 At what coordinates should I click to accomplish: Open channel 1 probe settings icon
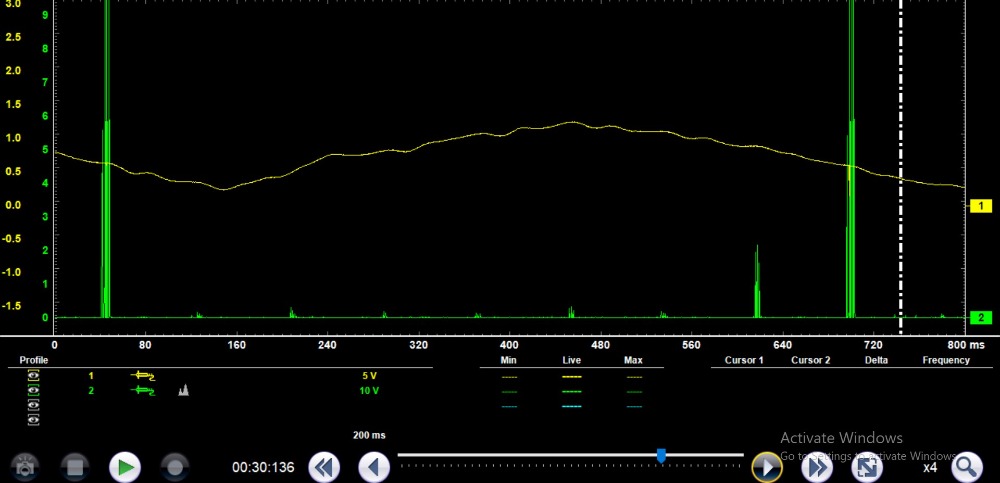click(144, 376)
